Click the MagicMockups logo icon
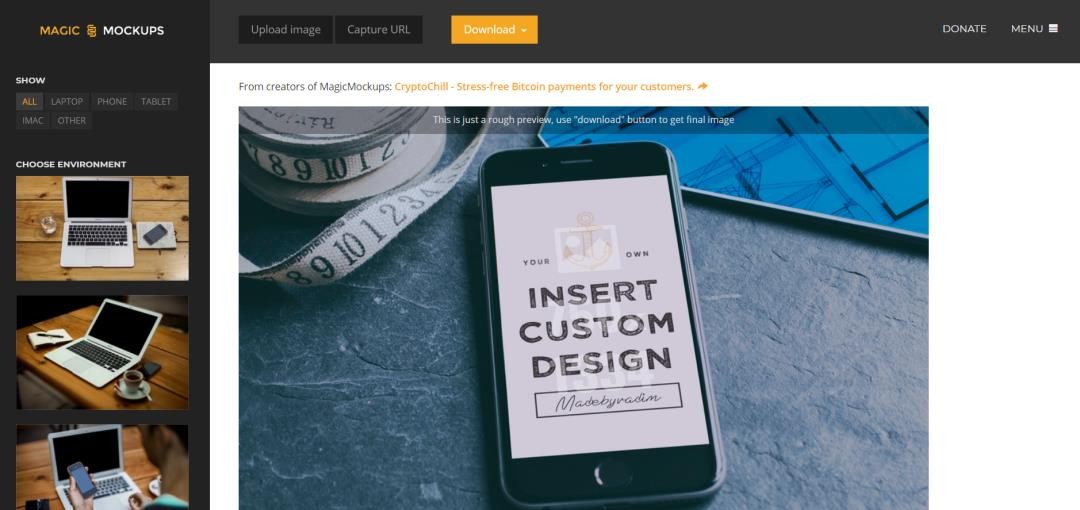This screenshot has width=1080, height=510. (92, 31)
